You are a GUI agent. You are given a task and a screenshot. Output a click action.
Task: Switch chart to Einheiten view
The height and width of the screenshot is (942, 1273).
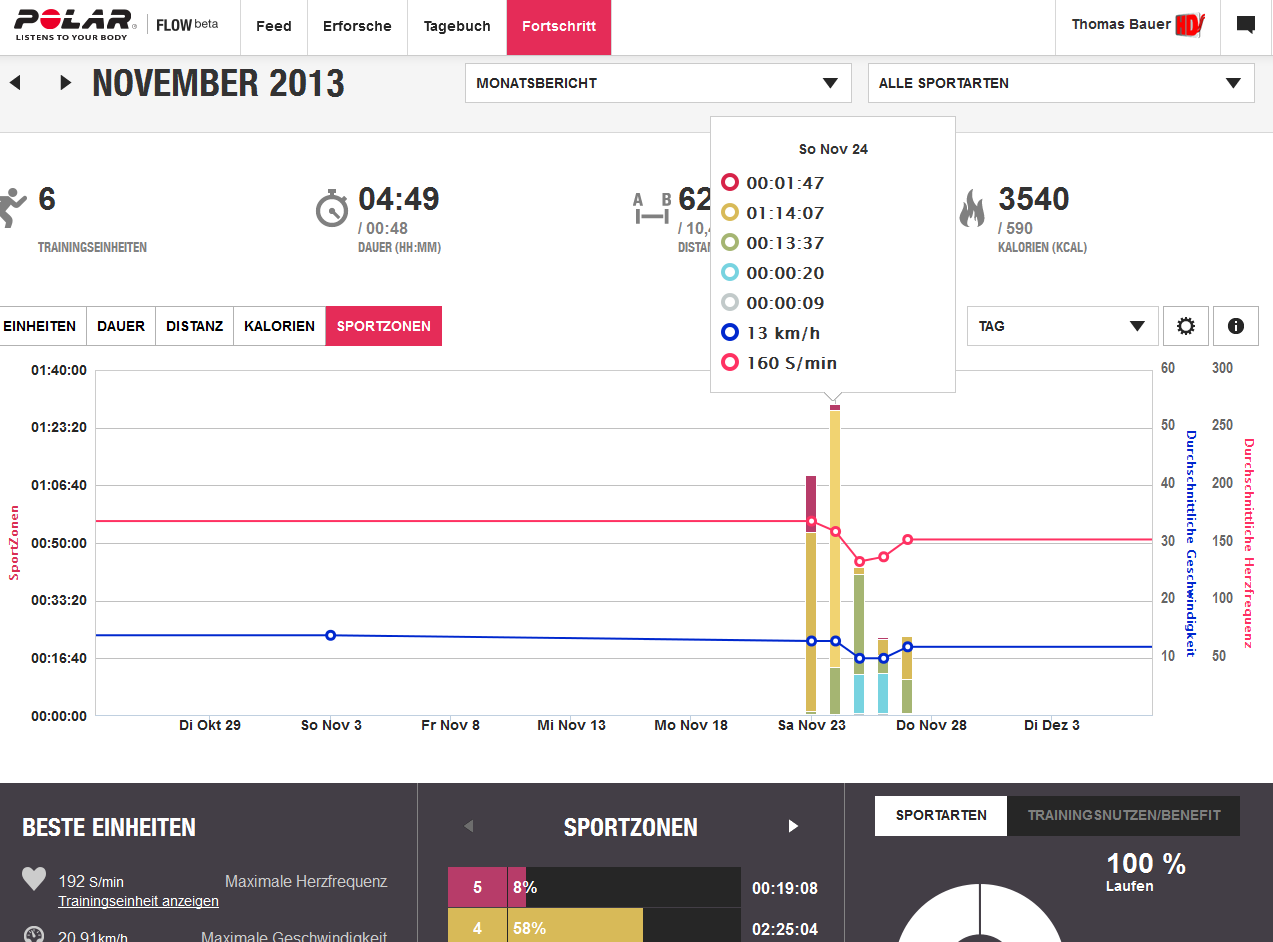coord(41,326)
